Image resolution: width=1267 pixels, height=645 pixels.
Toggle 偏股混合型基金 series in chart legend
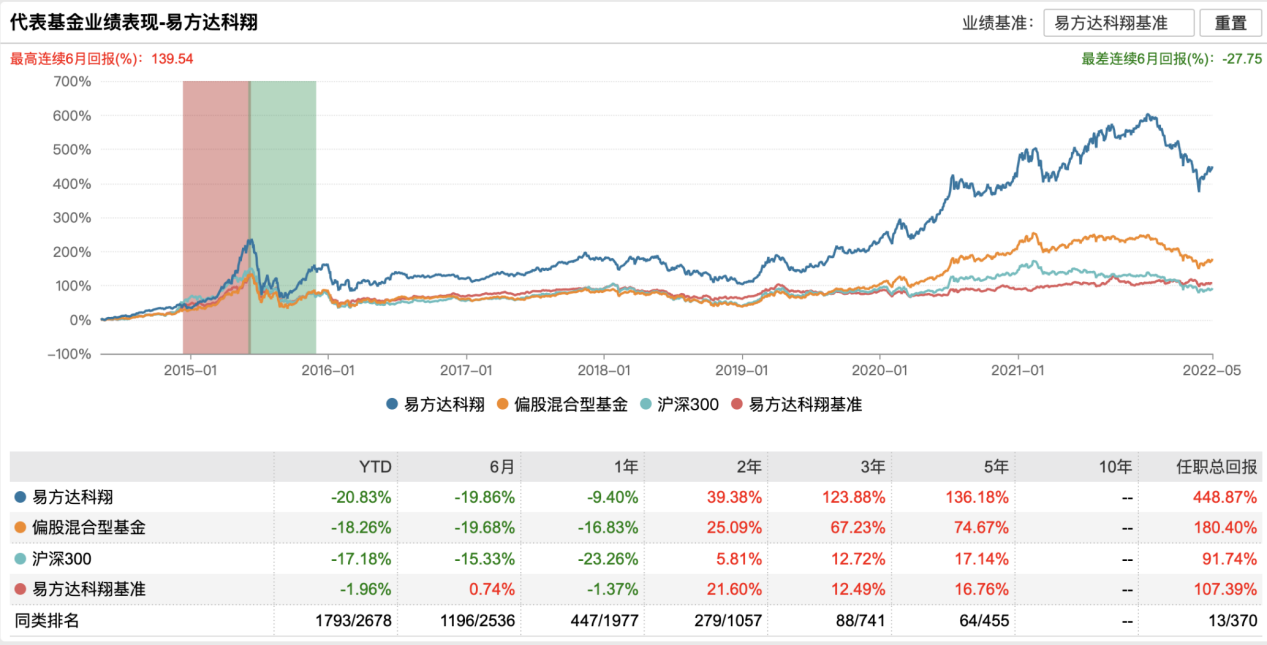click(x=562, y=404)
